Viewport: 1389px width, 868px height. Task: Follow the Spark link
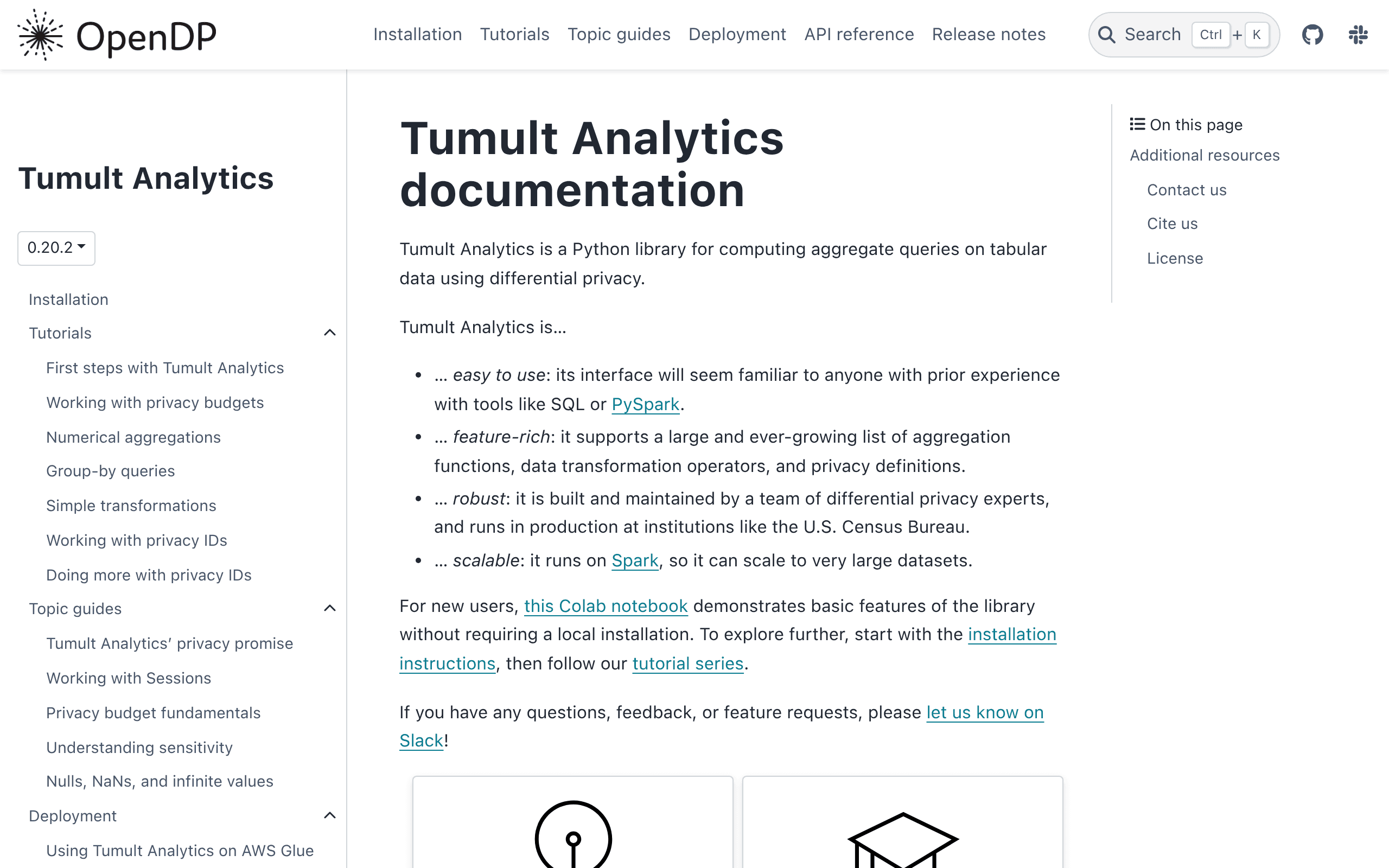(x=635, y=560)
